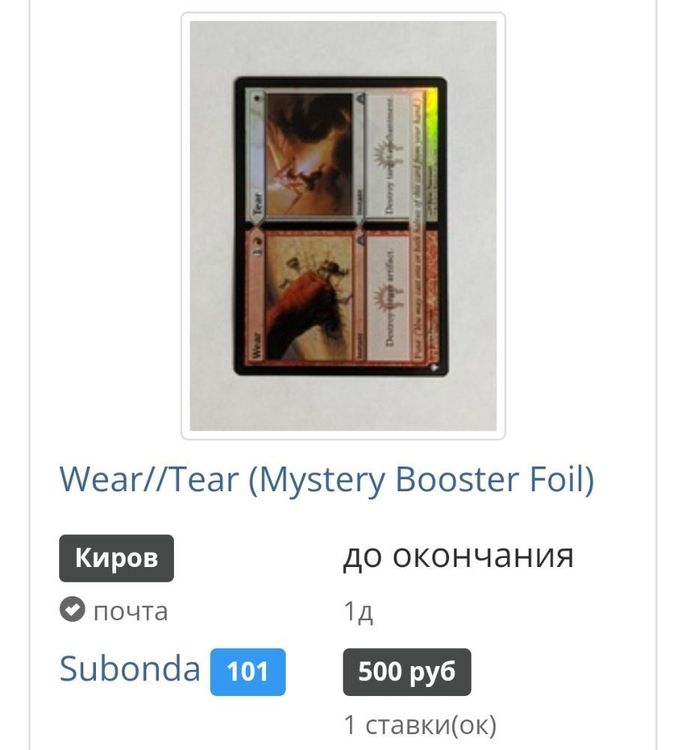The height and width of the screenshot is (750, 686).
Task: Click the 'Destroy target enchantment' text box
Action: (x=388, y=154)
